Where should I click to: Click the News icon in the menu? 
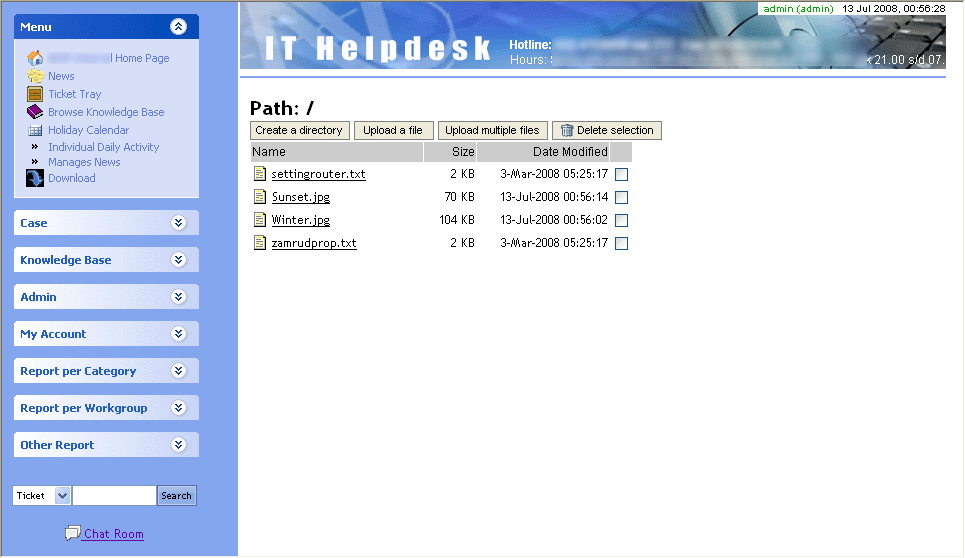pos(35,76)
